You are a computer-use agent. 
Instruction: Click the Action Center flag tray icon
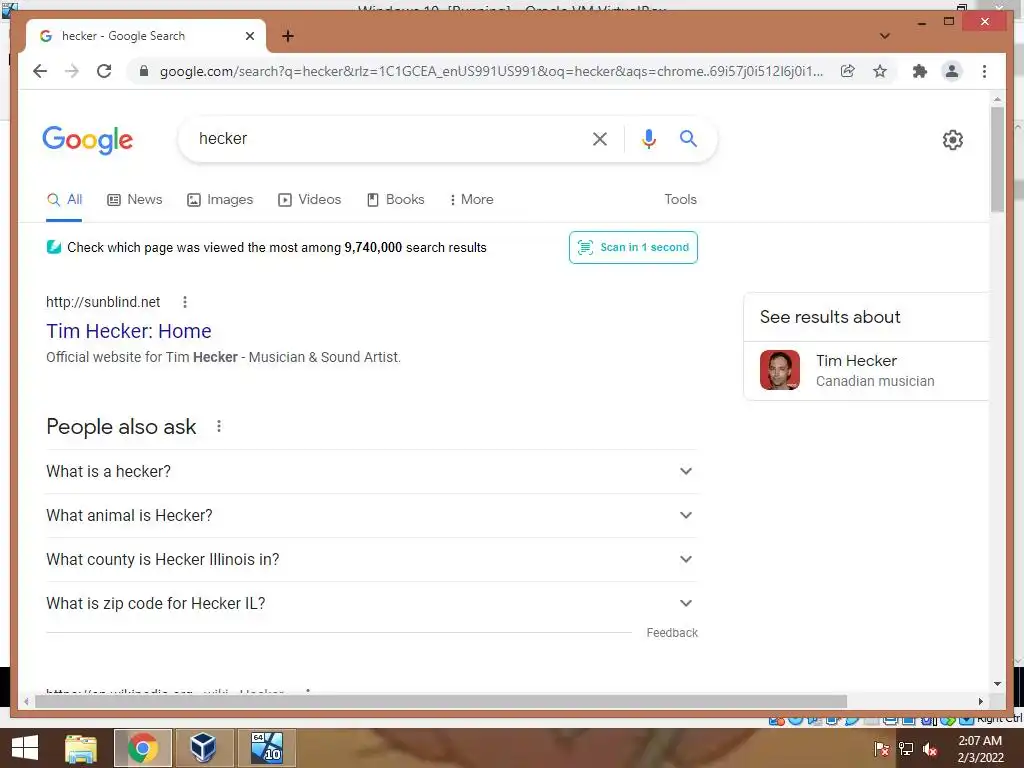click(881, 749)
